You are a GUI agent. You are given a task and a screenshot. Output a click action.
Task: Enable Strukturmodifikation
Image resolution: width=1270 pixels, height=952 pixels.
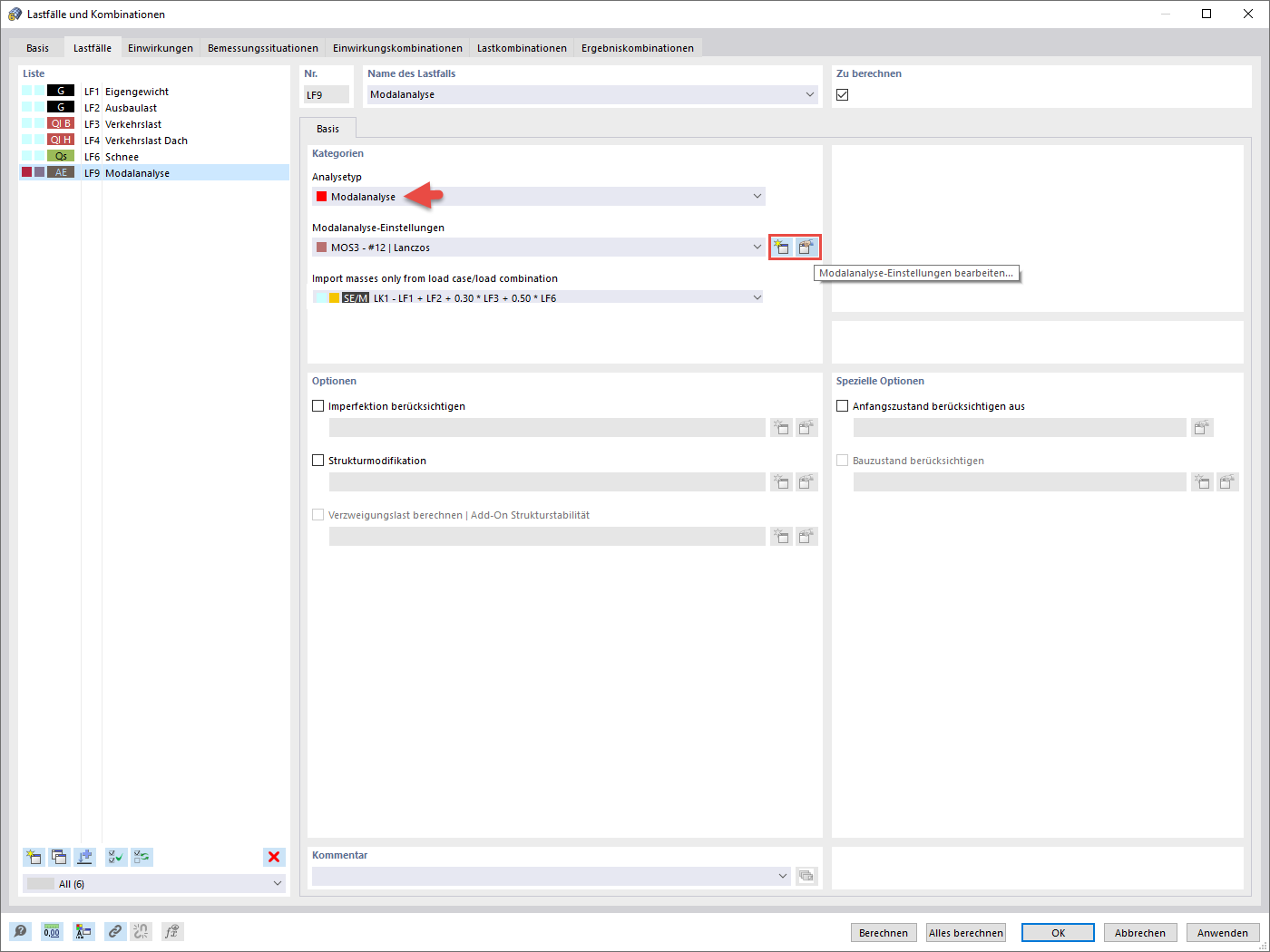pyautogui.click(x=317, y=460)
